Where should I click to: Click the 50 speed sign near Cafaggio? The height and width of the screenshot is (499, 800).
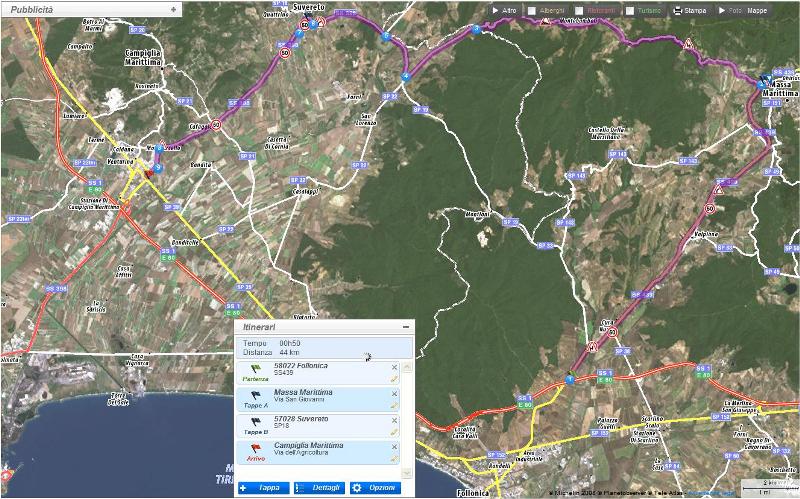(x=216, y=124)
